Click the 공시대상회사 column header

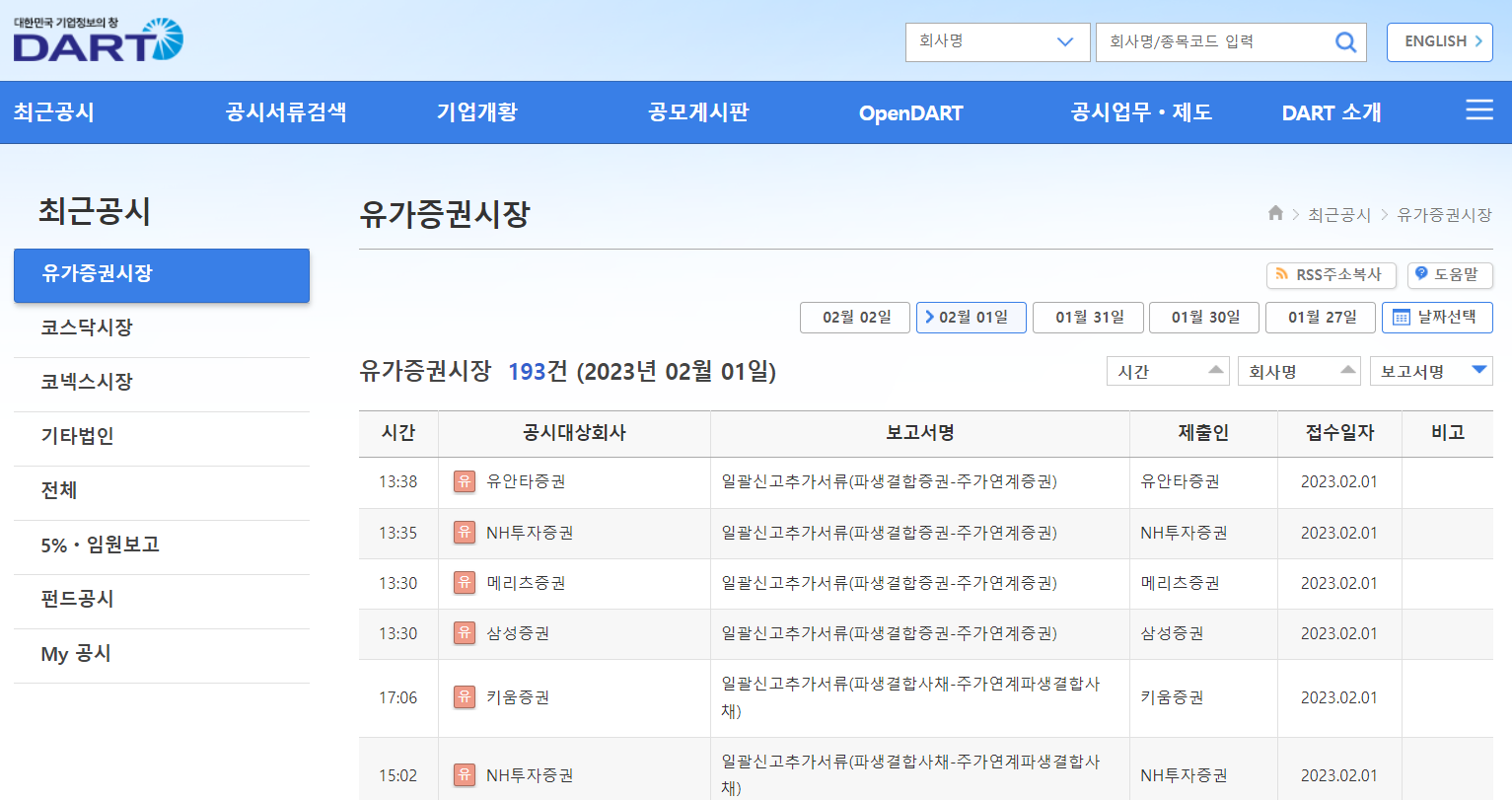click(574, 433)
